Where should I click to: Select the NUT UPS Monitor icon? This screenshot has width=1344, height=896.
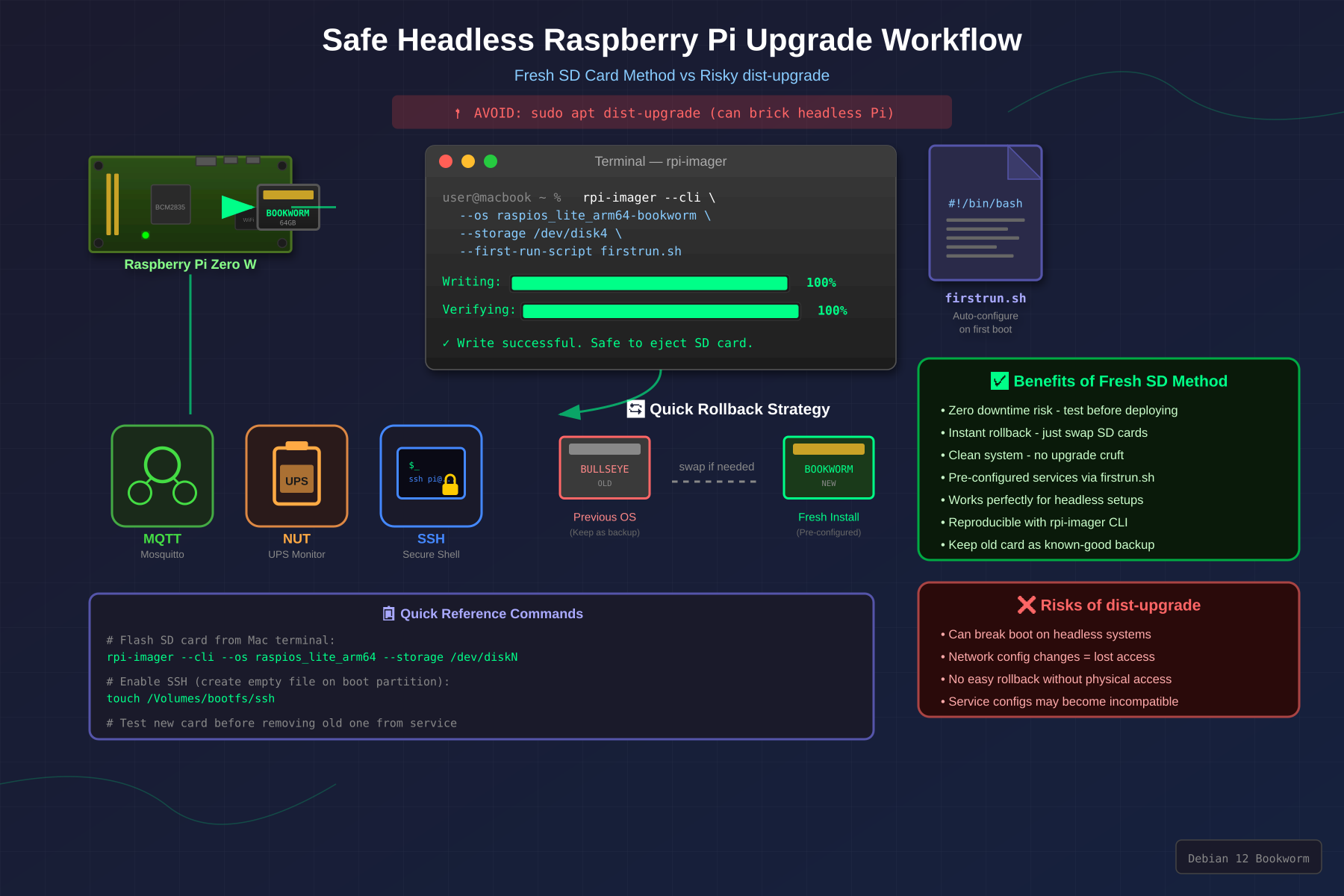pyautogui.click(x=296, y=476)
